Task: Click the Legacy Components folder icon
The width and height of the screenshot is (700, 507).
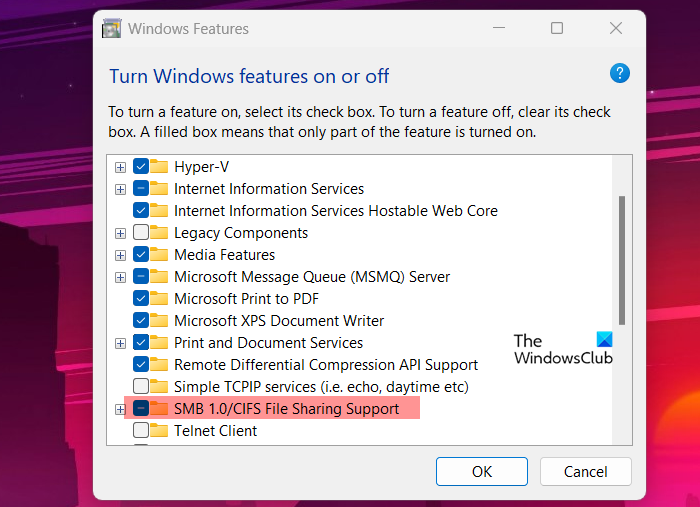Action: 159,233
